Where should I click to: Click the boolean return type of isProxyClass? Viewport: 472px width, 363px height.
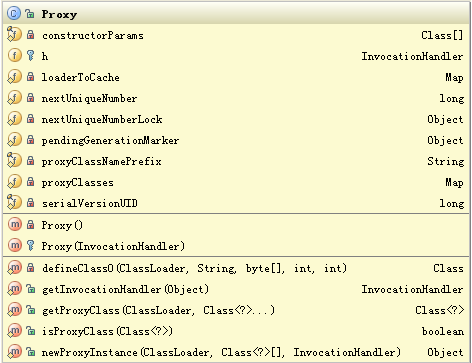click(443, 331)
